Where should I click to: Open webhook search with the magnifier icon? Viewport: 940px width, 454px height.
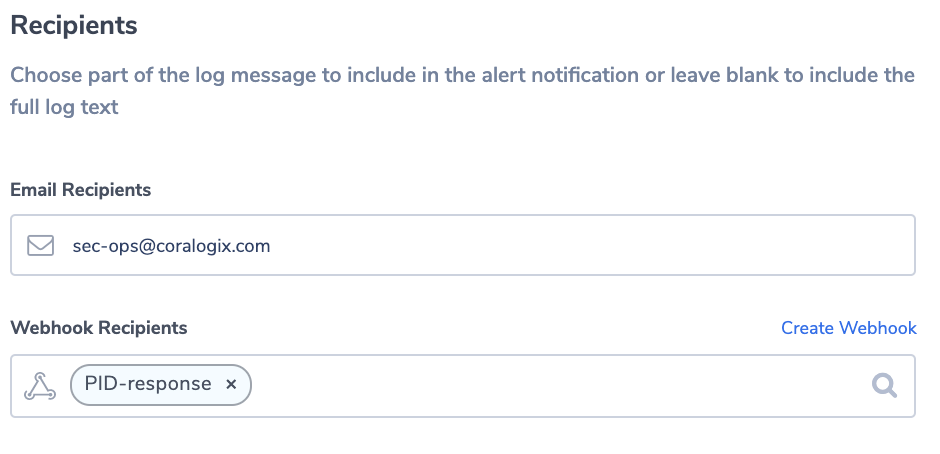point(884,386)
